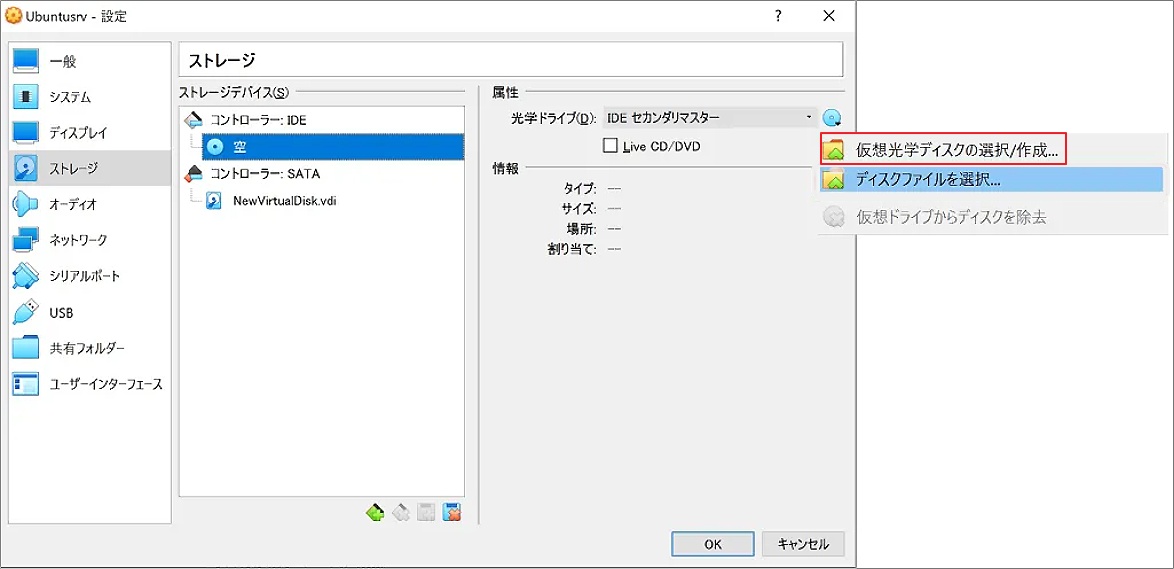Go to ネットワーク settings
The image size is (1174, 569).
click(x=90, y=240)
